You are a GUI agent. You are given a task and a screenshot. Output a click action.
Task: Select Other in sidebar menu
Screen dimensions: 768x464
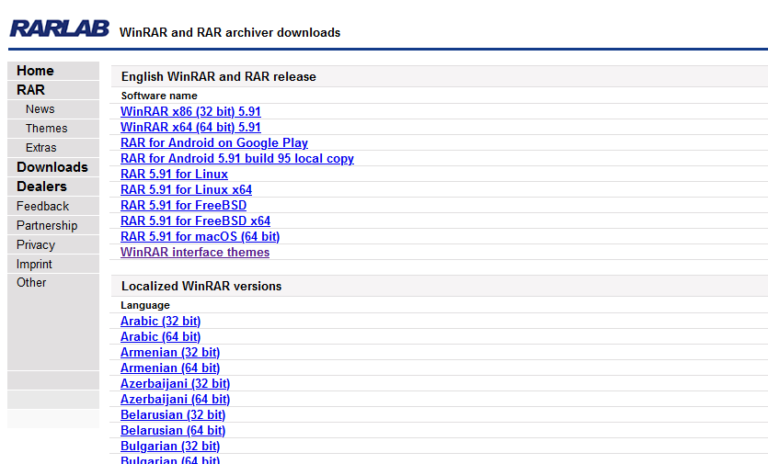pos(31,283)
